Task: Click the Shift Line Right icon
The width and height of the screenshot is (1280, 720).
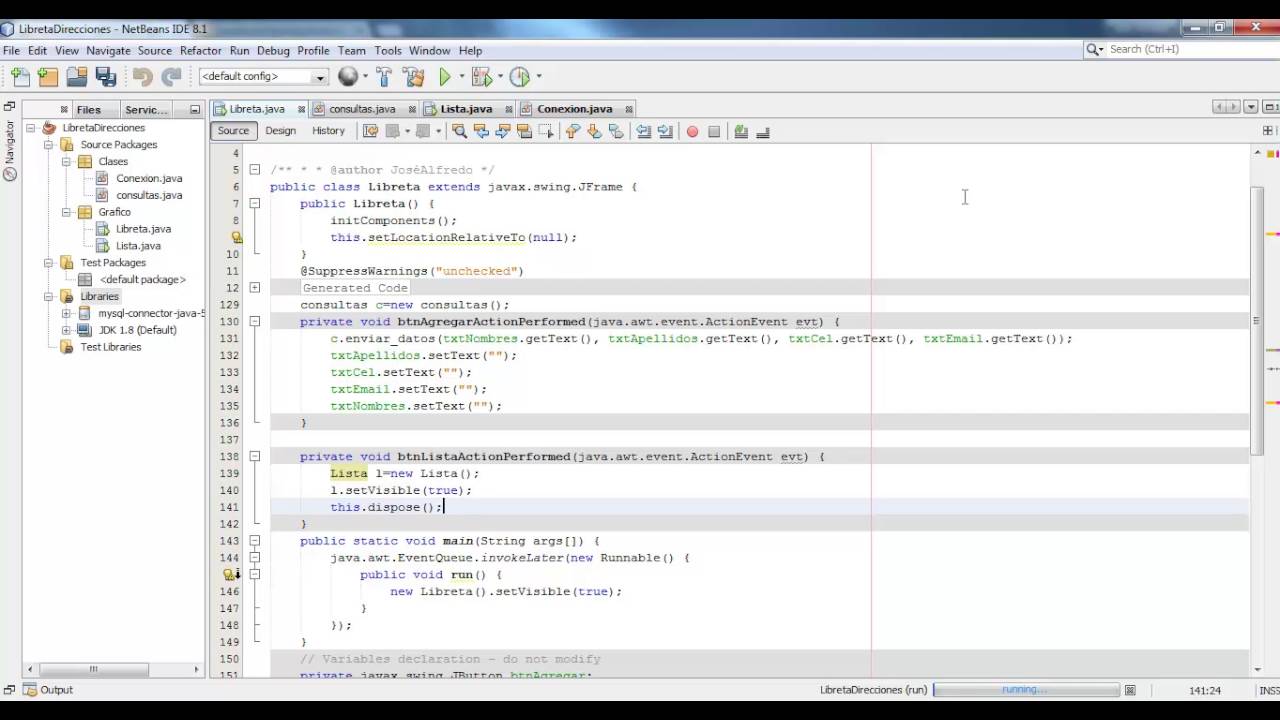Action: 665,131
